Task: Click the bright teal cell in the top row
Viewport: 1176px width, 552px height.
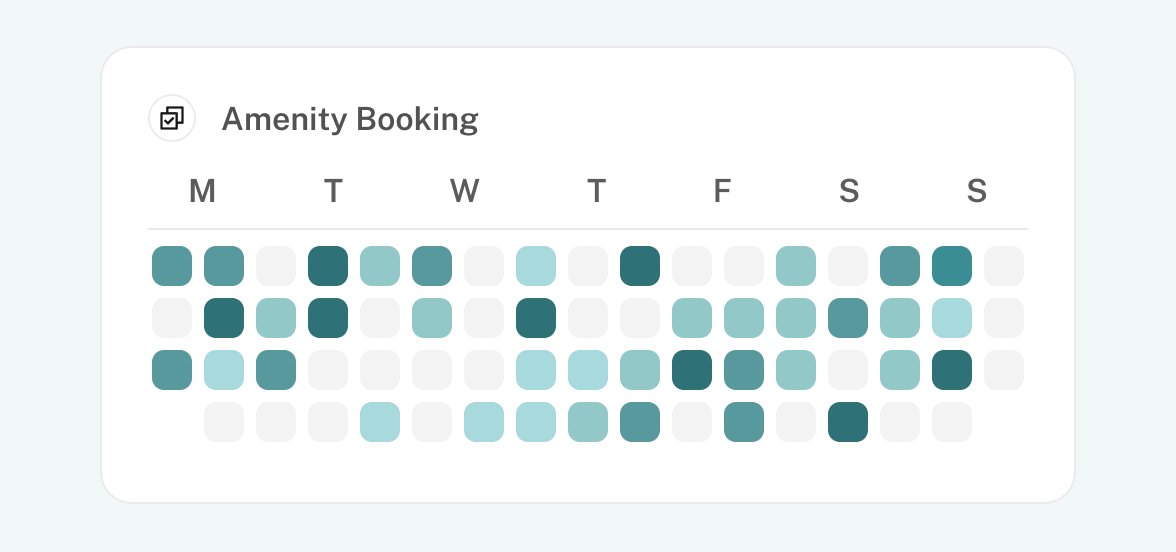Action: coord(952,266)
